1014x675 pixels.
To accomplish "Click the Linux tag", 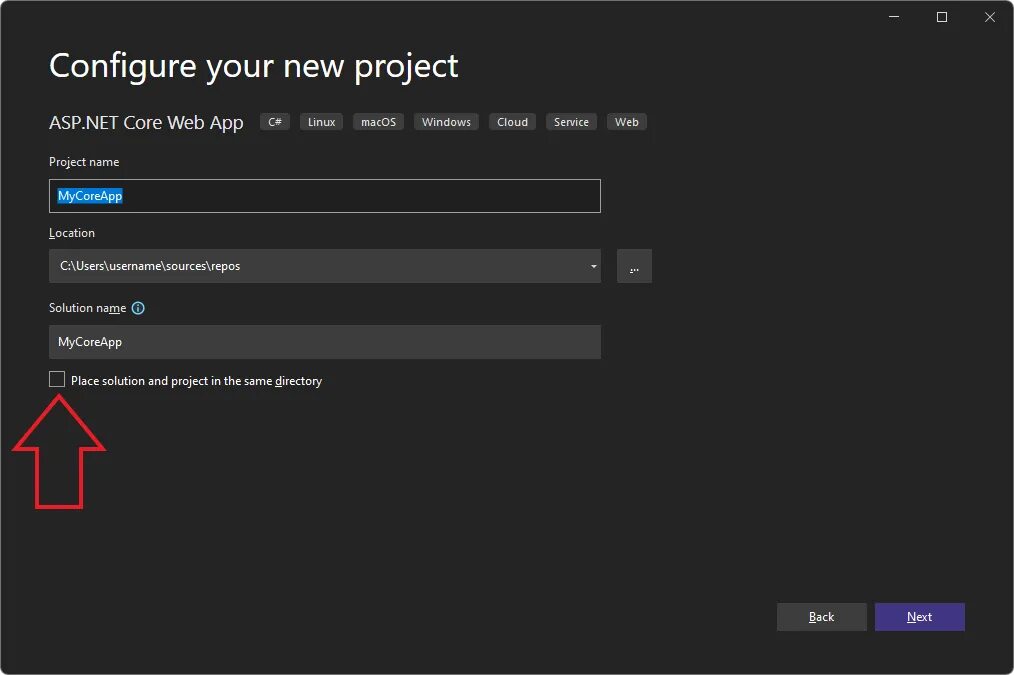I will (321, 122).
